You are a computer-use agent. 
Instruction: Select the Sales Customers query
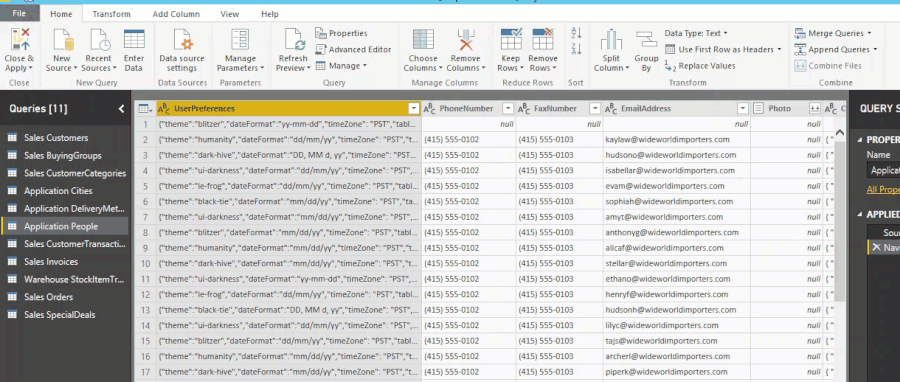pos(65,138)
